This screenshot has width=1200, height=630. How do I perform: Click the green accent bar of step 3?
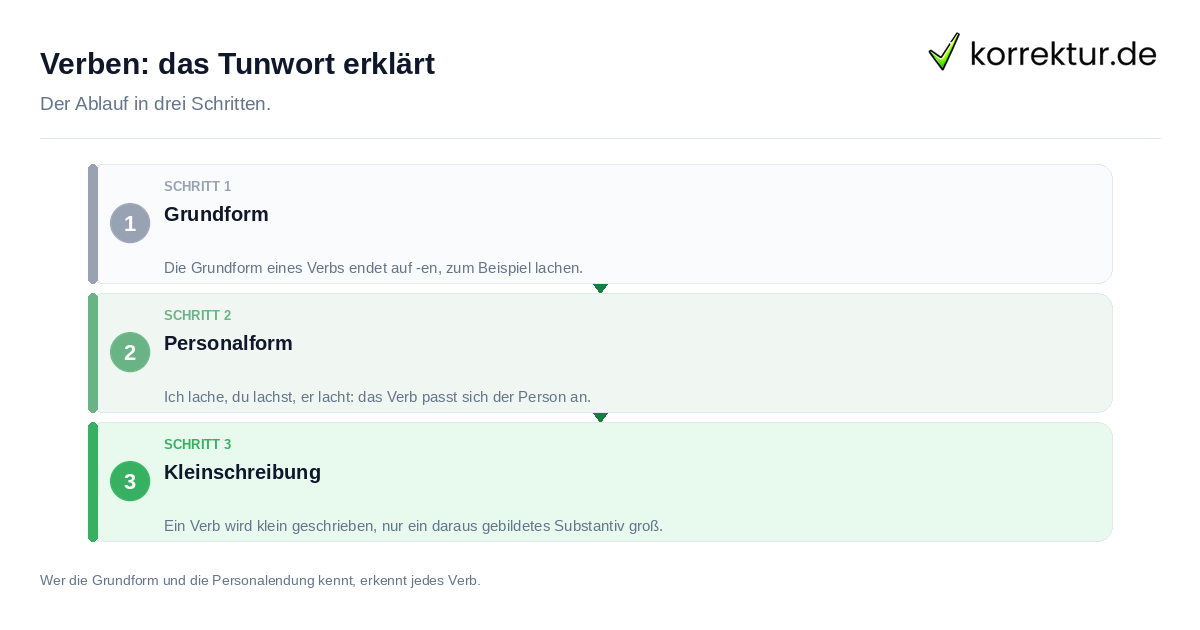coord(93,482)
